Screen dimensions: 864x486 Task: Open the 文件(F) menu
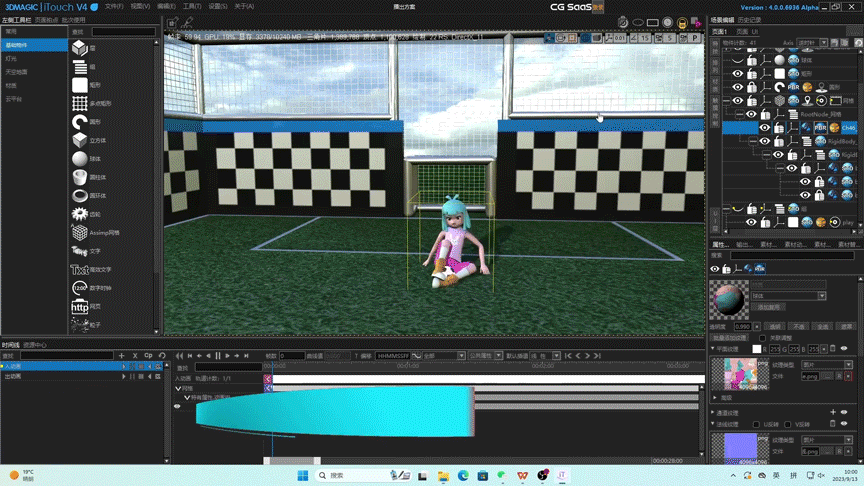pyautogui.click(x=114, y=7)
